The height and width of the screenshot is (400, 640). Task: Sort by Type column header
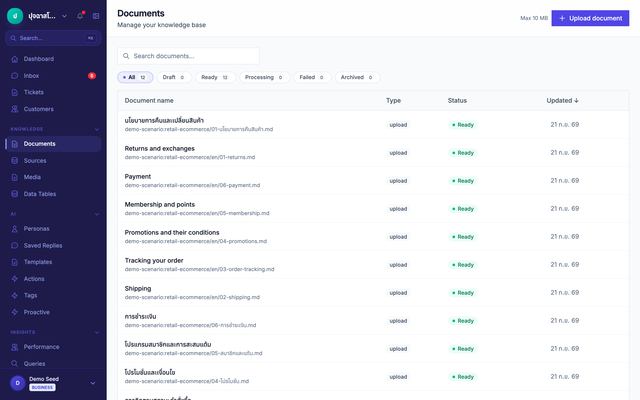(x=393, y=100)
